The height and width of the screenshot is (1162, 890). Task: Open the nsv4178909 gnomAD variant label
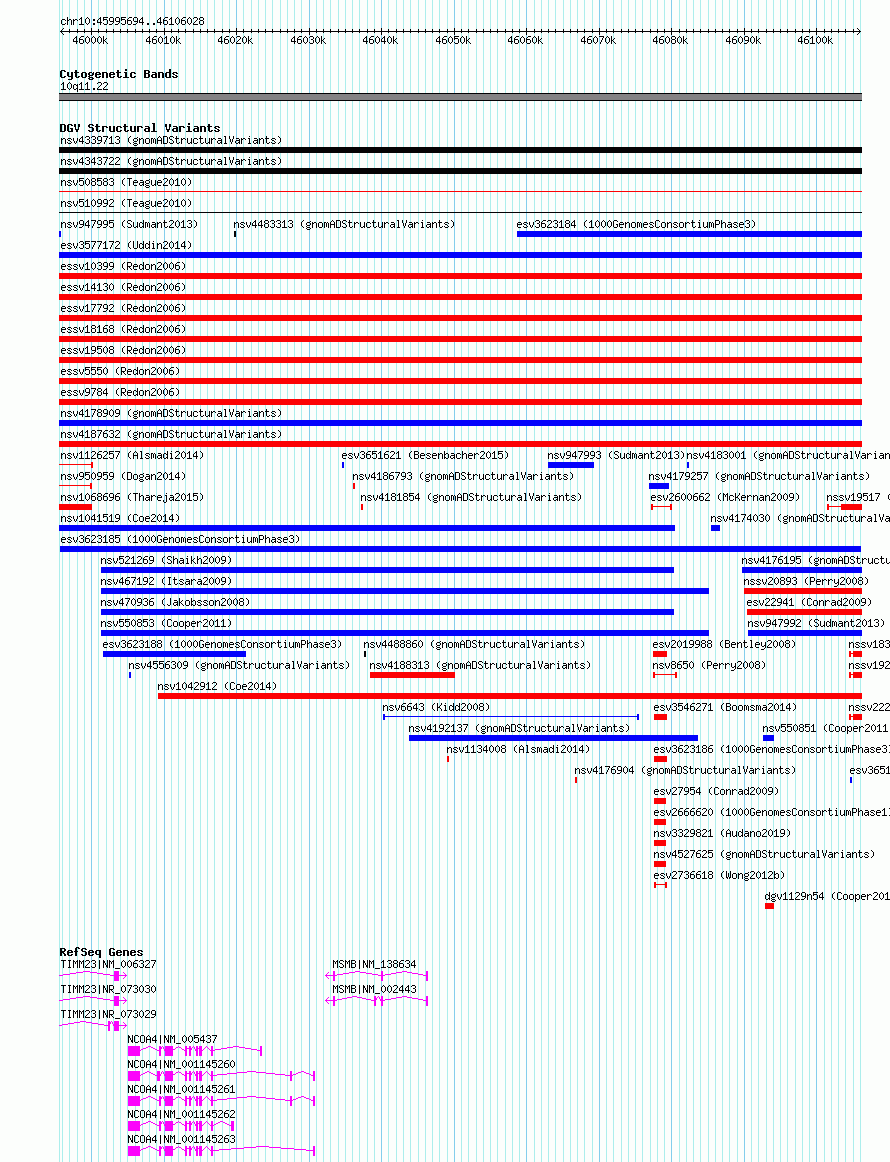(171, 413)
